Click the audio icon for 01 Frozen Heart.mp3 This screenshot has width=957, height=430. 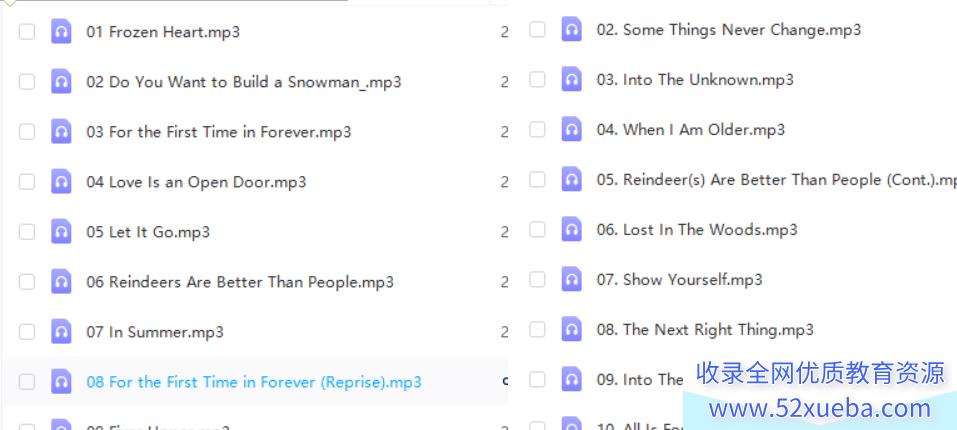pyautogui.click(x=61, y=32)
